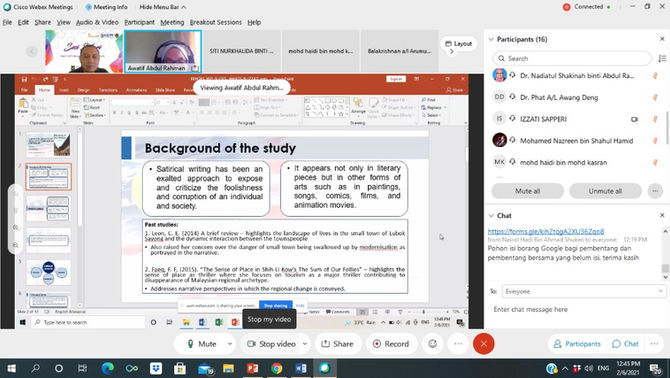Image resolution: width=670 pixels, height=378 pixels.
Task: Open video options arrow beside Stop video
Action: 305,344
